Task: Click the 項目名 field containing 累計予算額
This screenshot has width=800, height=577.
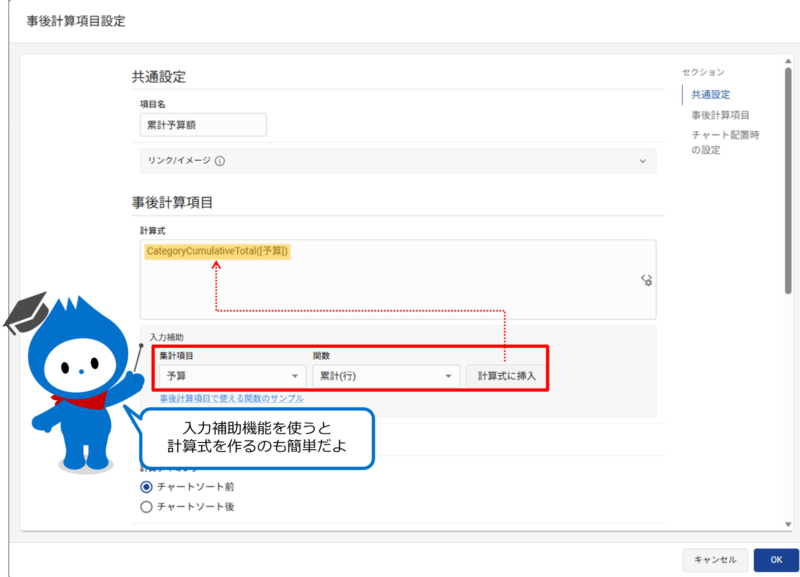Action: [202, 124]
